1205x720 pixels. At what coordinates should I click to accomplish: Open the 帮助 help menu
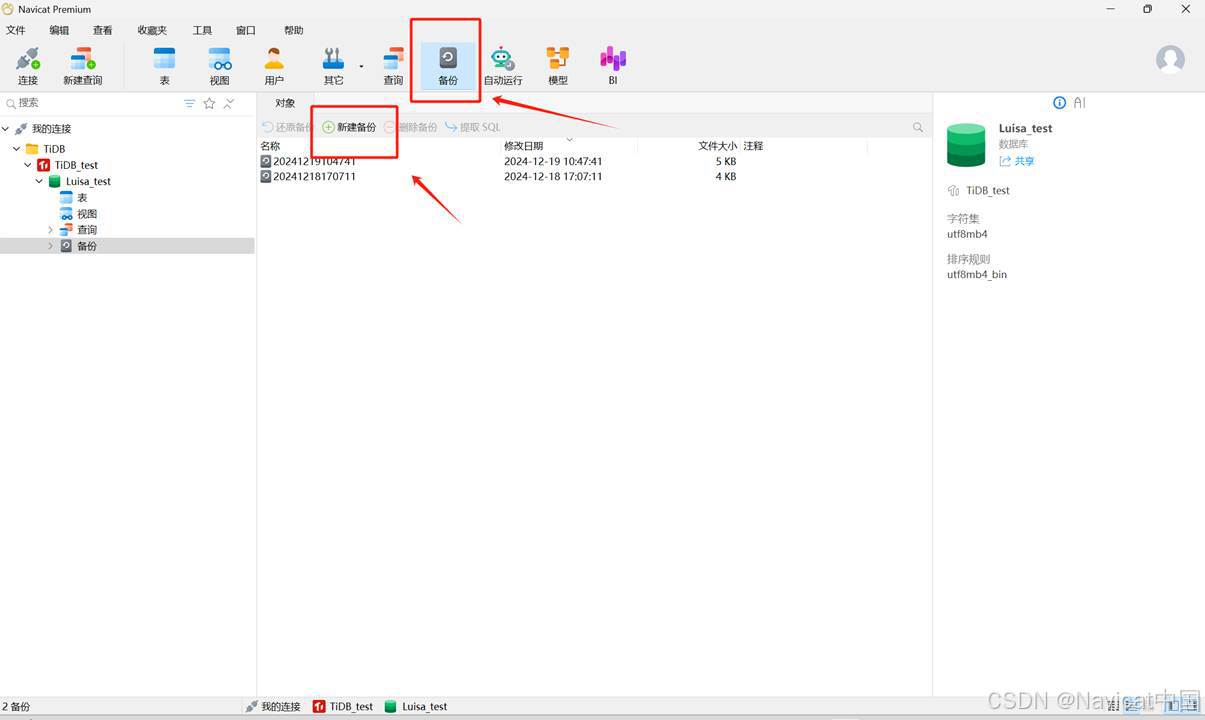coord(293,31)
